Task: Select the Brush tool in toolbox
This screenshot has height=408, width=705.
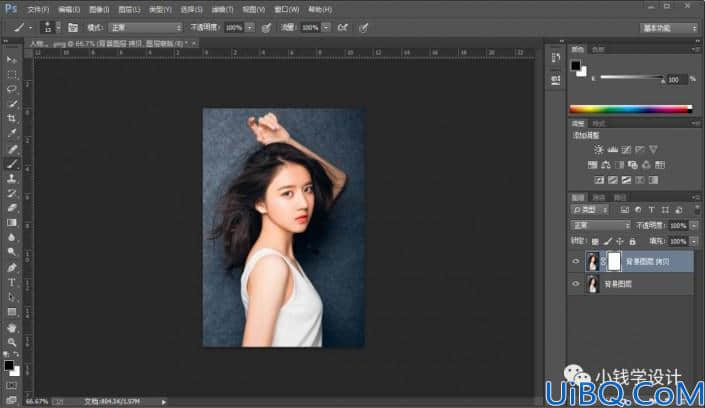Action: (12, 164)
